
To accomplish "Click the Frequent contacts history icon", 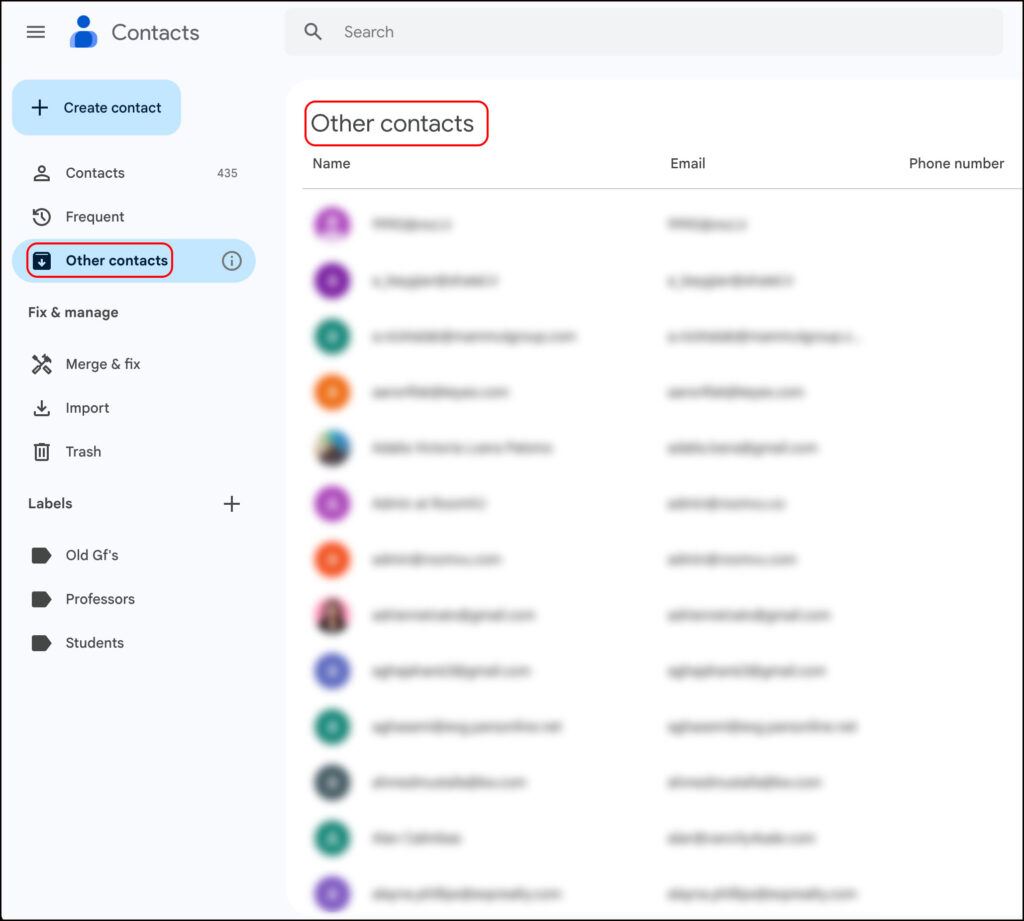I will tap(41, 216).
